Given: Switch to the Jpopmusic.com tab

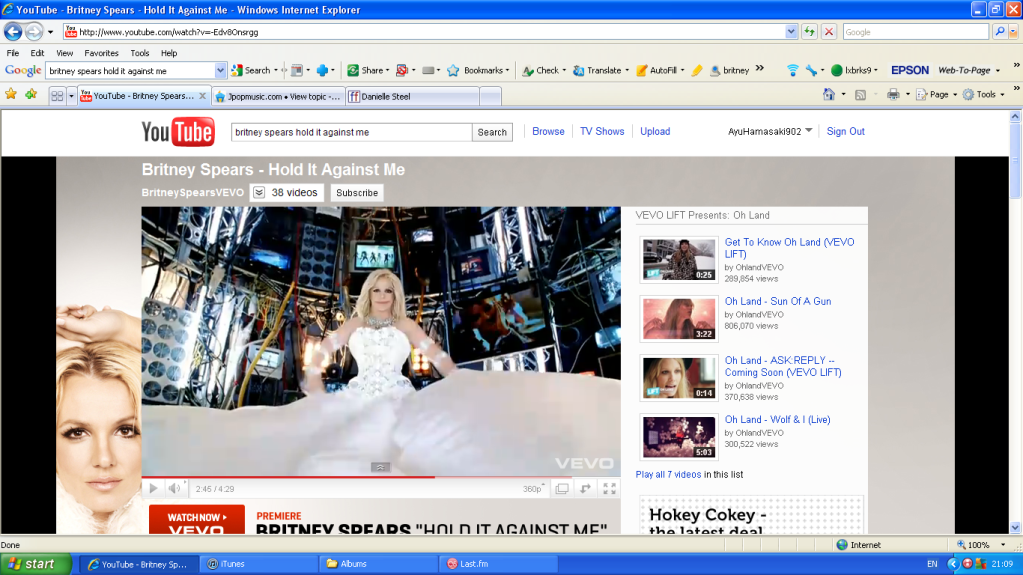Looking at the screenshot, I should [x=278, y=96].
